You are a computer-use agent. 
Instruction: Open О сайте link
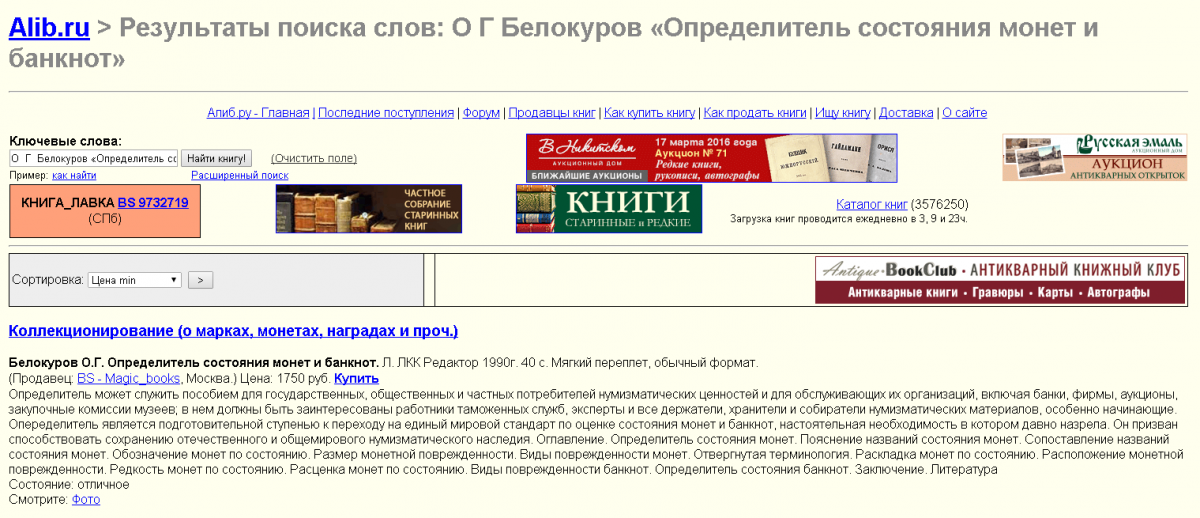[x=965, y=113]
